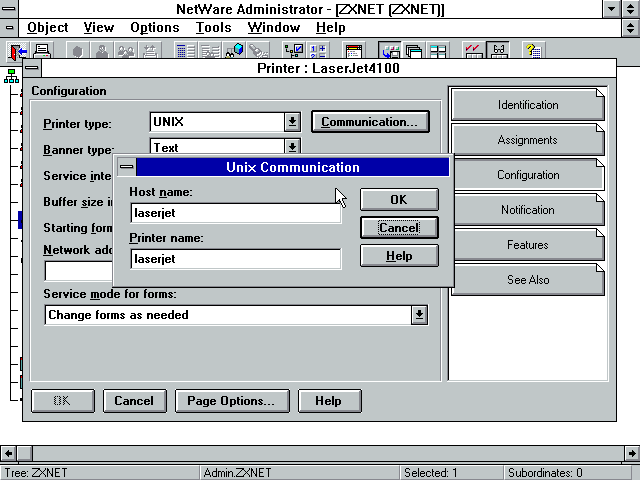Click the horizontal scrollbar thumb
Viewport: 640px width, 480px height.
[x=24, y=453]
